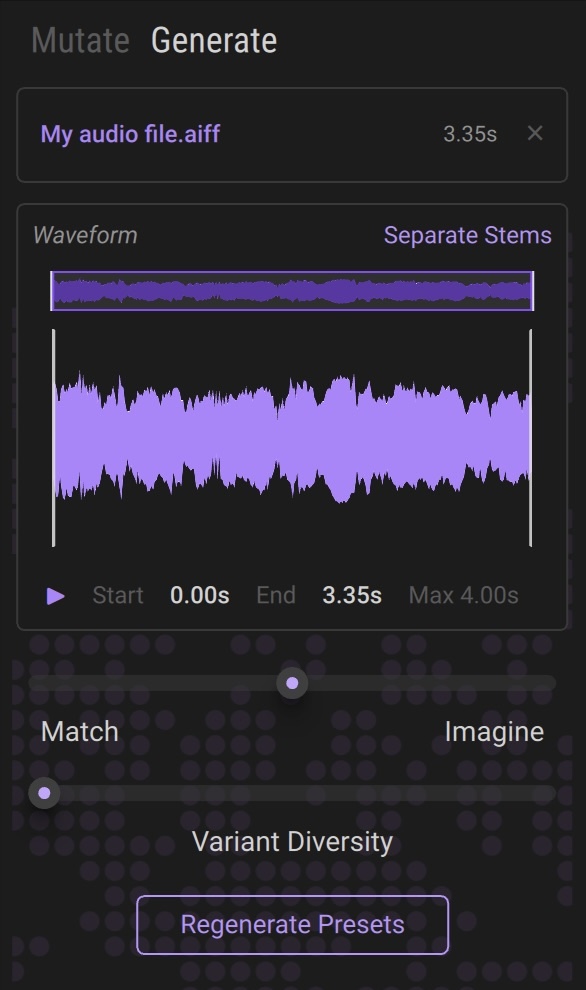Image resolution: width=586 pixels, height=990 pixels.
Task: Remove audio file with X icon
Action: pos(535,133)
